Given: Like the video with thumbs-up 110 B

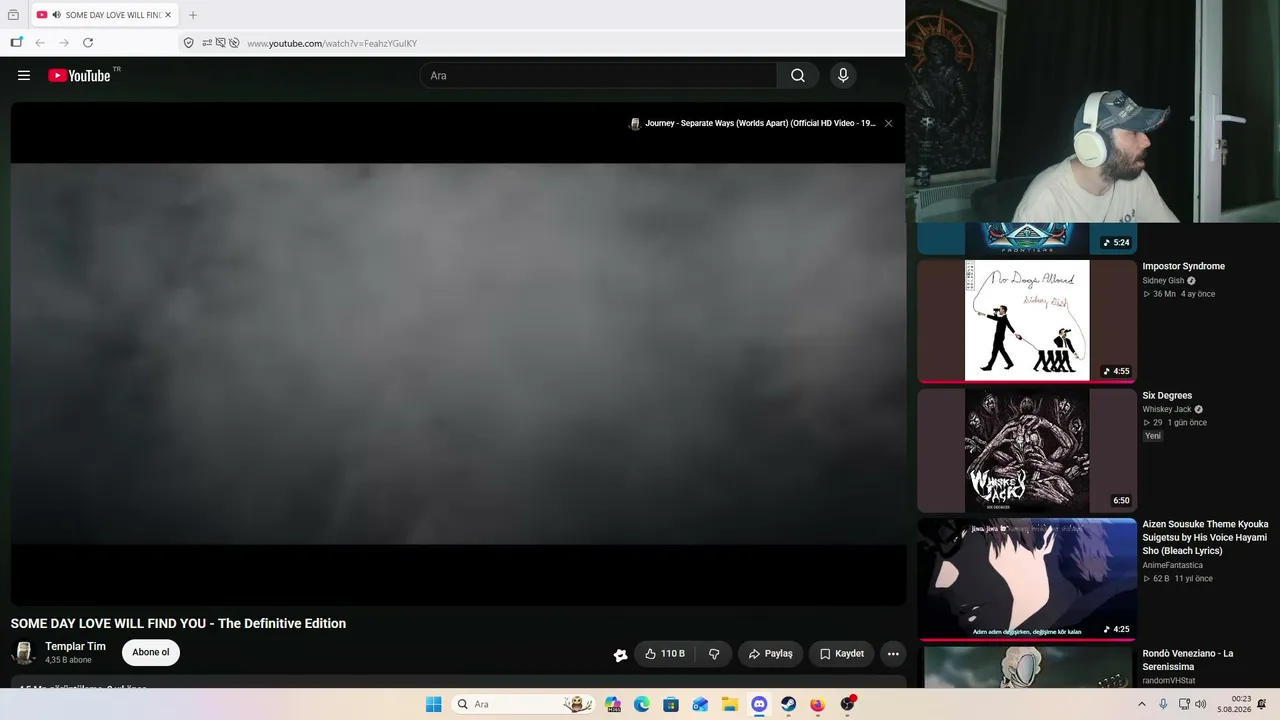Looking at the screenshot, I should (665, 654).
